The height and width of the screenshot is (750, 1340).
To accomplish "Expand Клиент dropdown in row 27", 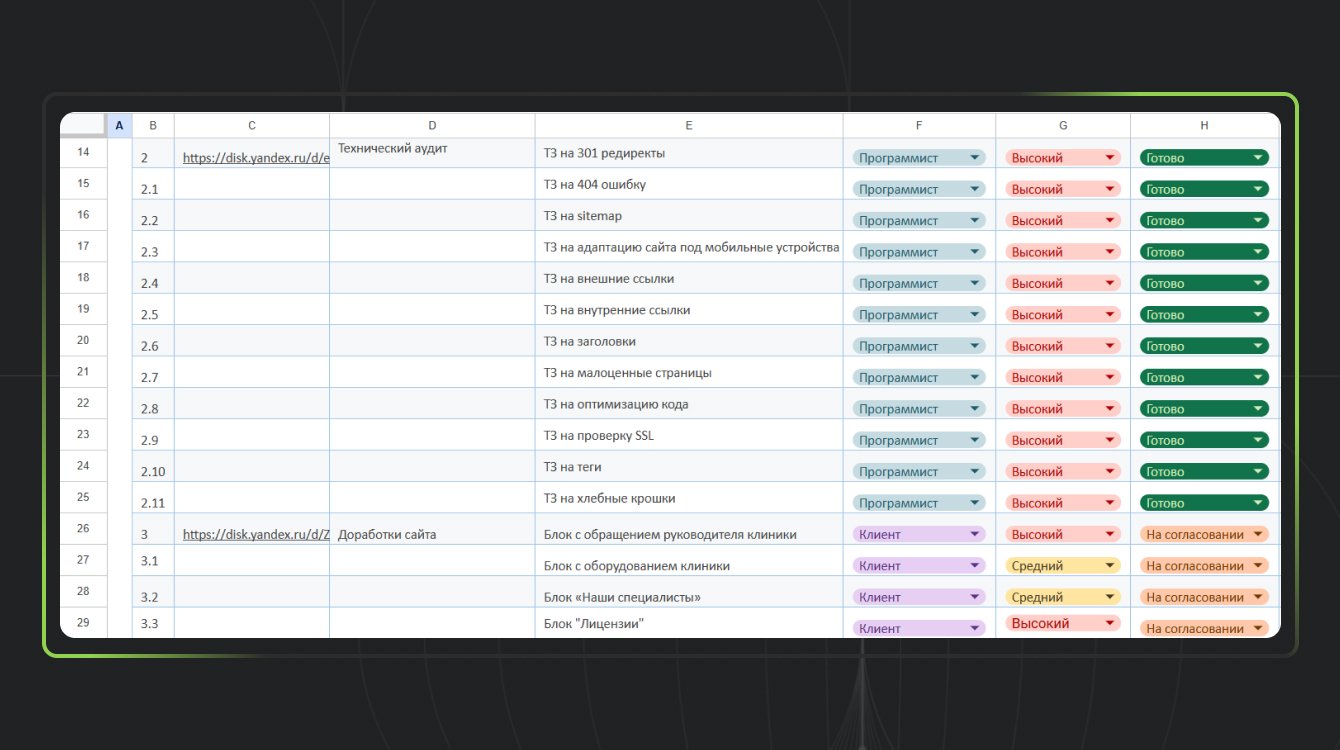I will (974, 566).
